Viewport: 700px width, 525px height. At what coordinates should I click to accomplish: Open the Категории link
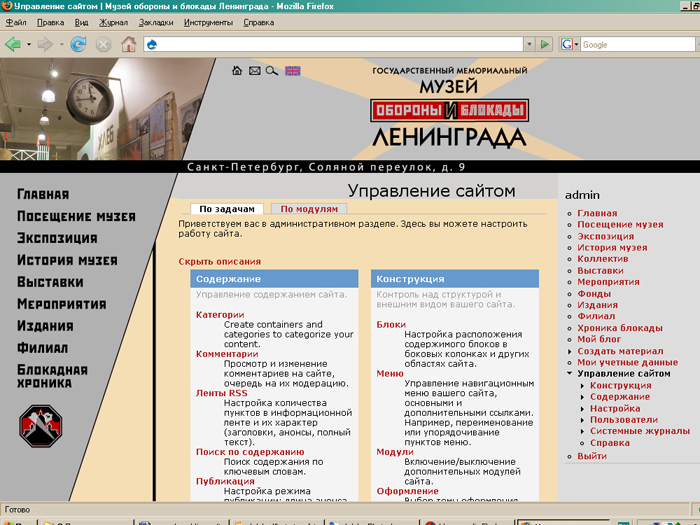click(220, 315)
